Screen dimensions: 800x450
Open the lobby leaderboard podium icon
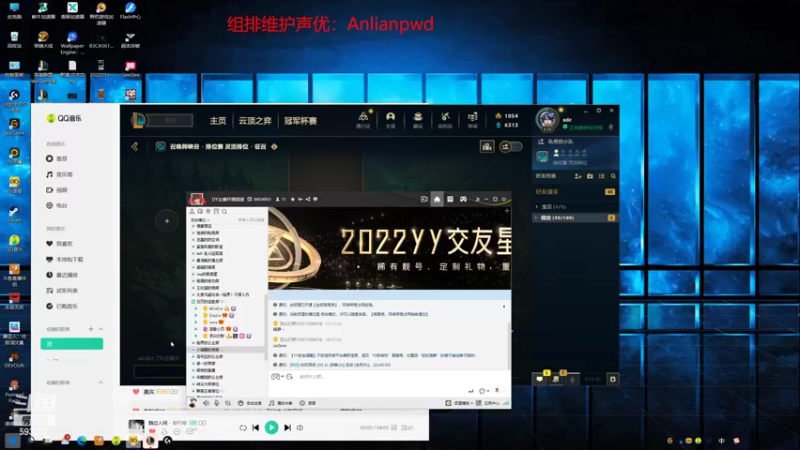[x=487, y=147]
